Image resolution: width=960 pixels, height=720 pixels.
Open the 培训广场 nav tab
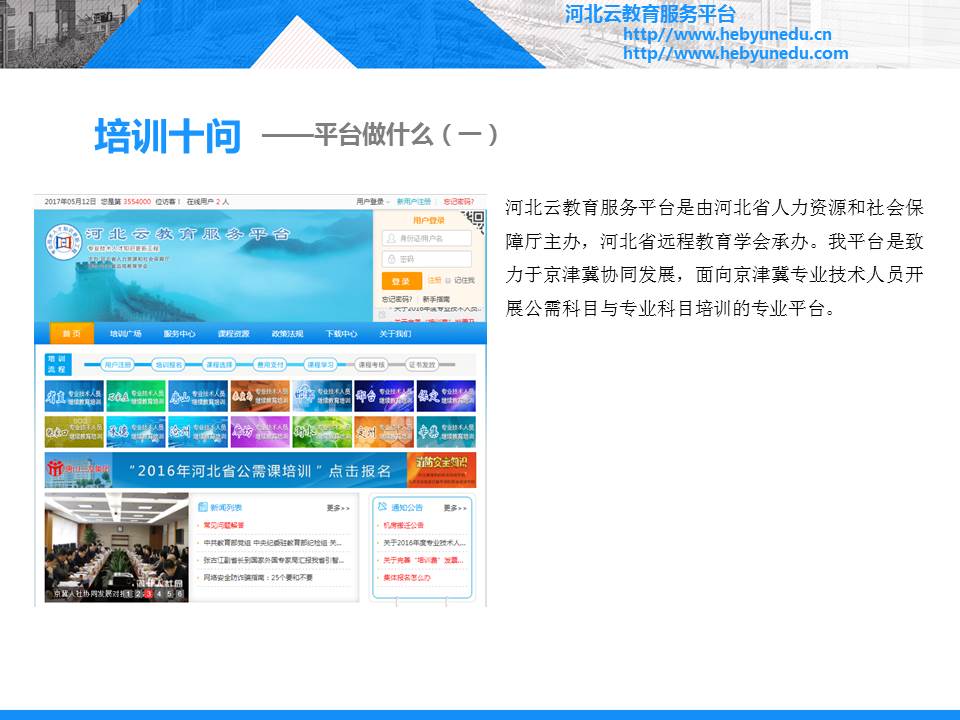point(126,334)
